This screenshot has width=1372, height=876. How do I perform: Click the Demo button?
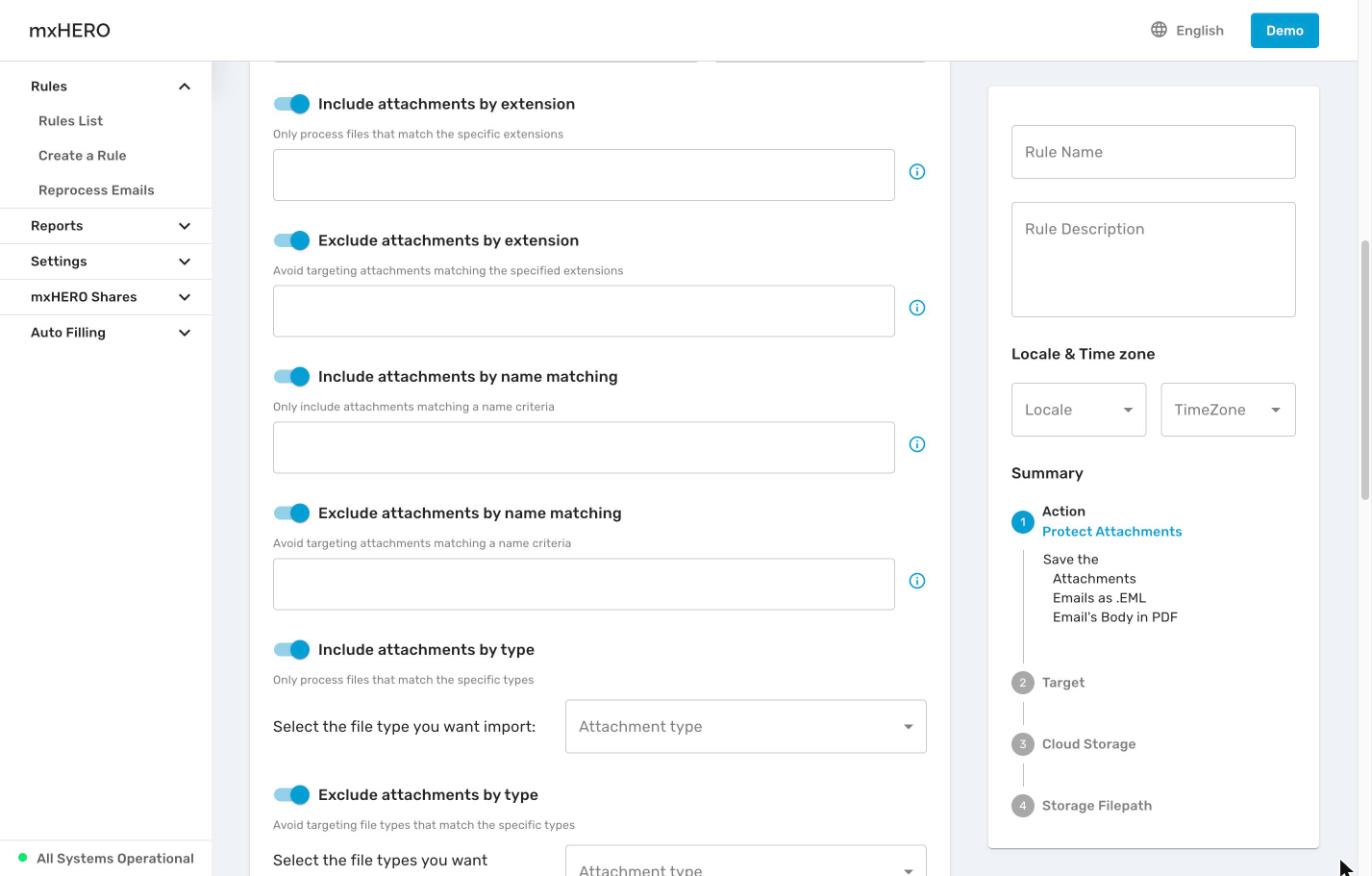[x=1285, y=30]
